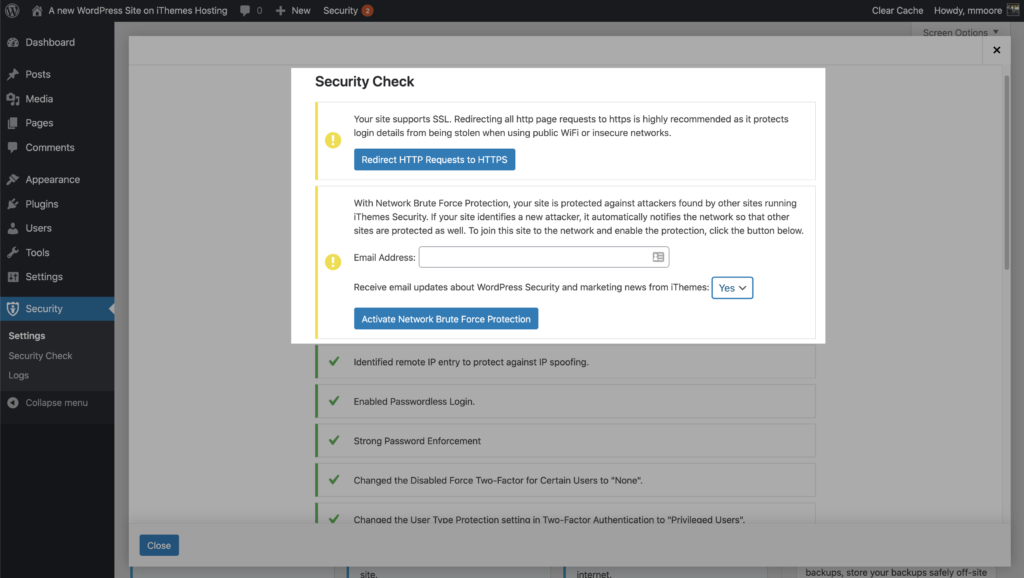The width and height of the screenshot is (1024, 578).
Task: Open Appearance in the admin menu
Action: tap(57, 180)
